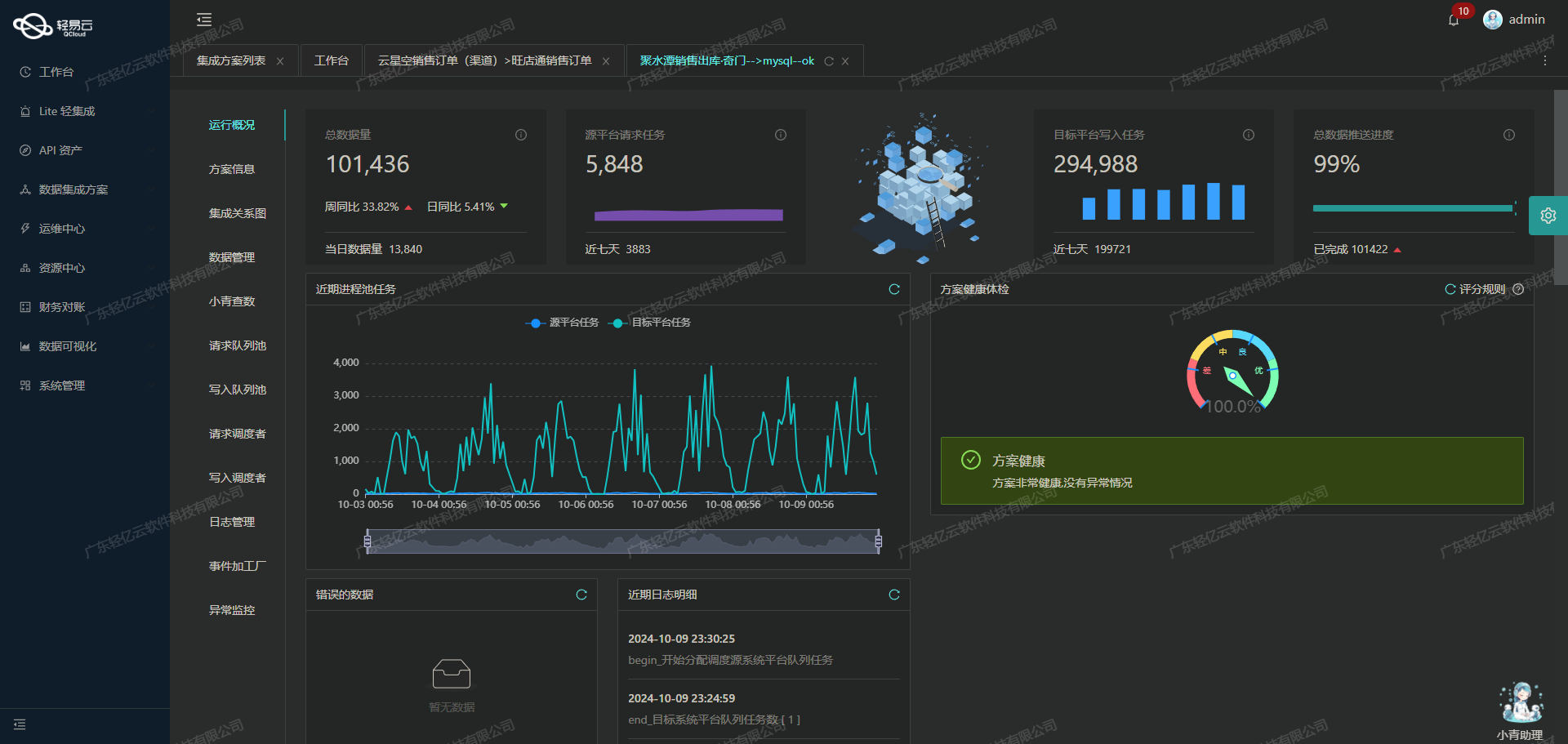
Task: Toggle the 源平台任务 legend series
Action: [562, 323]
